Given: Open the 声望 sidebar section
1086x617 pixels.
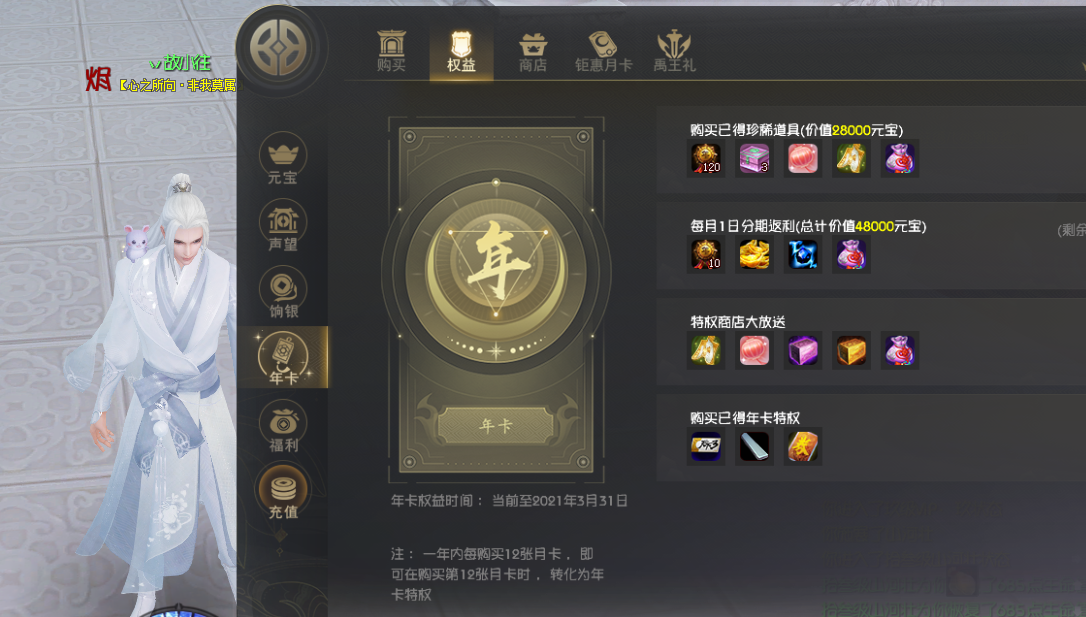Looking at the screenshot, I should [283, 226].
